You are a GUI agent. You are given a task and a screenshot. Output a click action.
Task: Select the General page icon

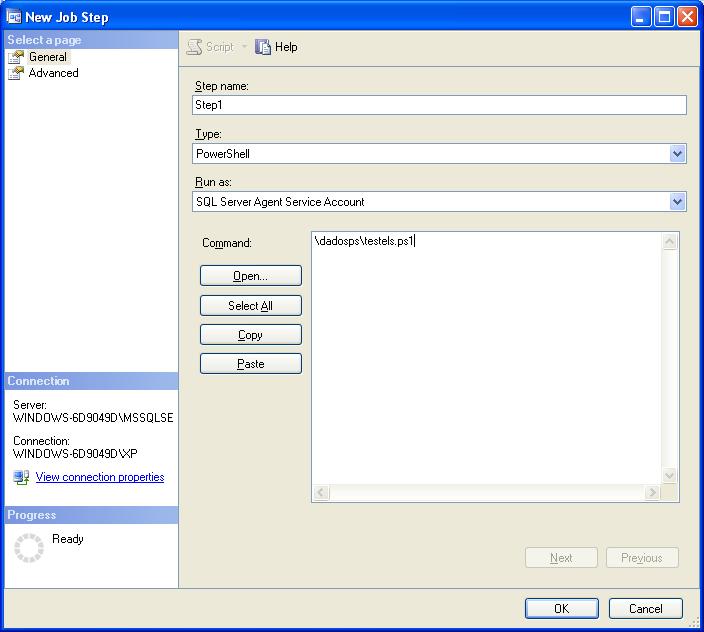click(x=16, y=57)
